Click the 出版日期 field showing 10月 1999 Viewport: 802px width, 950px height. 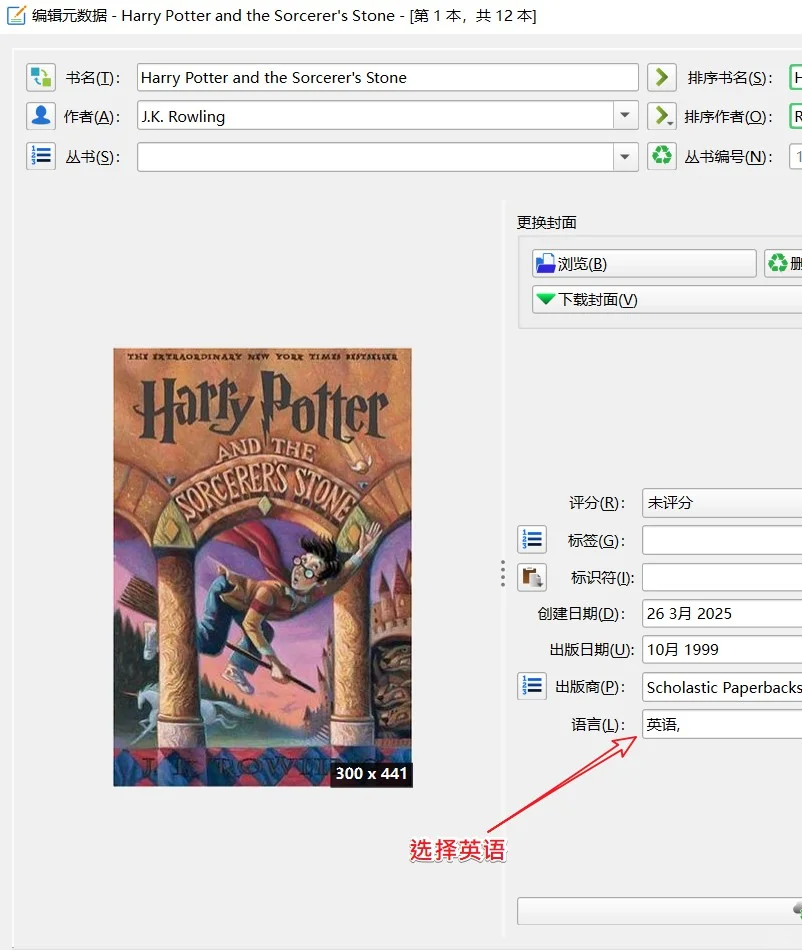[x=722, y=649]
